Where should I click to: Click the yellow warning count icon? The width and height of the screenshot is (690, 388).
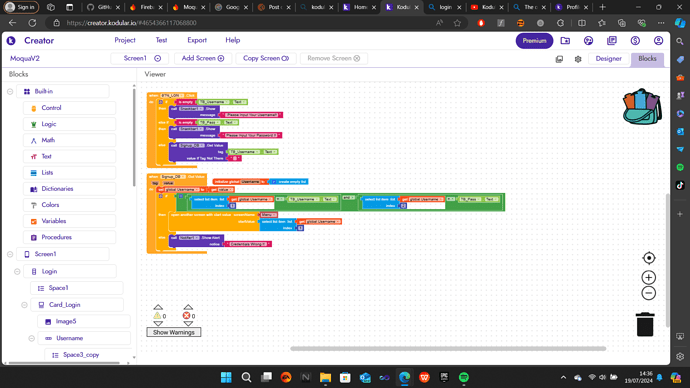pos(157,315)
